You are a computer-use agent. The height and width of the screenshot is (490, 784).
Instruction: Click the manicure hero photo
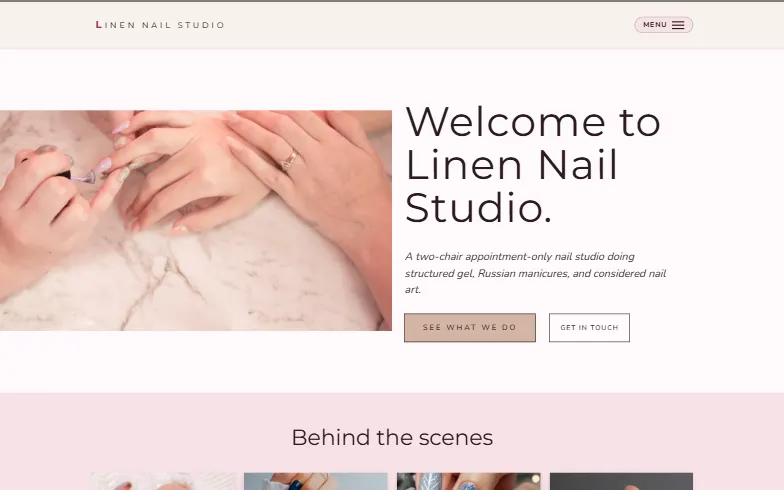point(196,220)
